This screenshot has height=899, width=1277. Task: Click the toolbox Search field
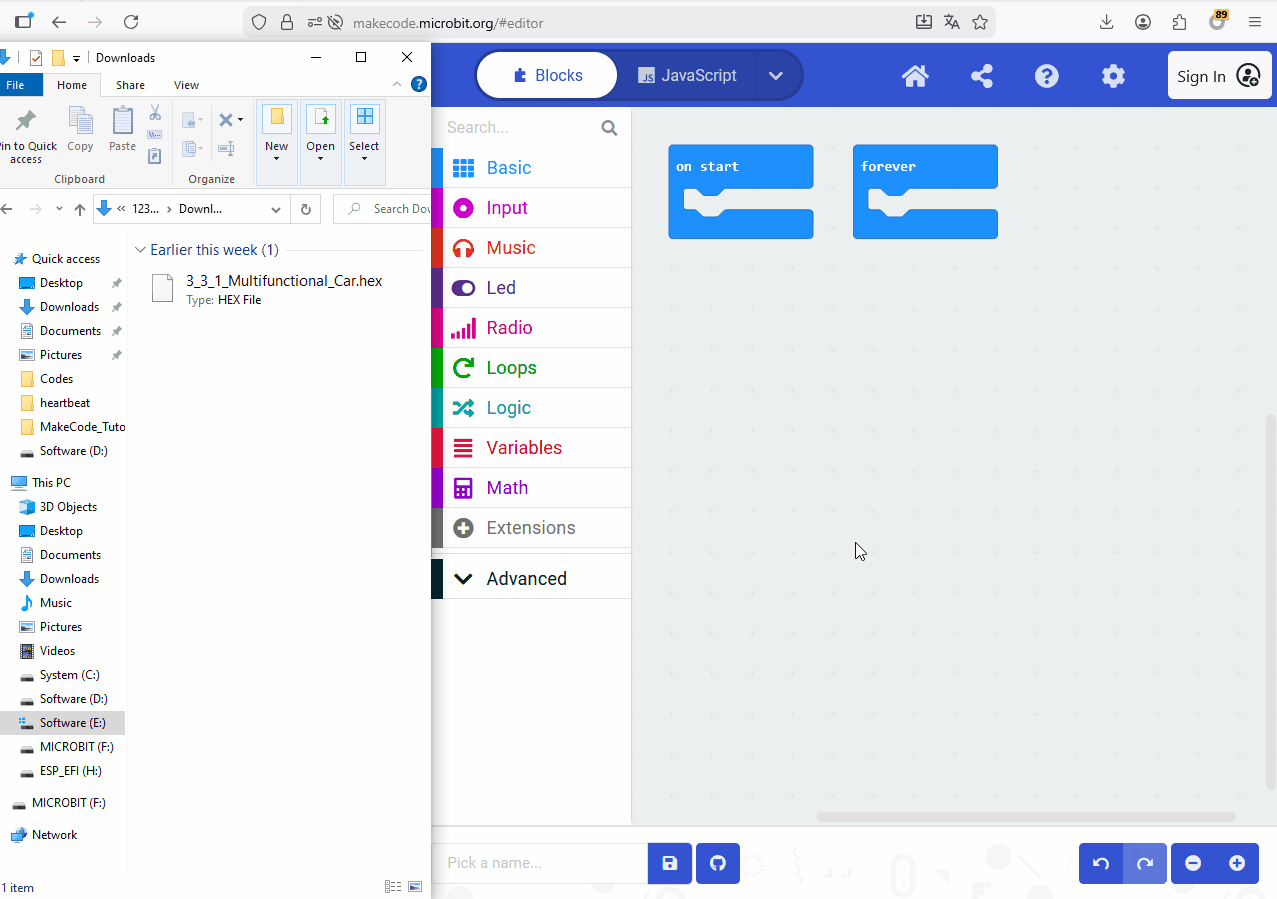coord(518,128)
